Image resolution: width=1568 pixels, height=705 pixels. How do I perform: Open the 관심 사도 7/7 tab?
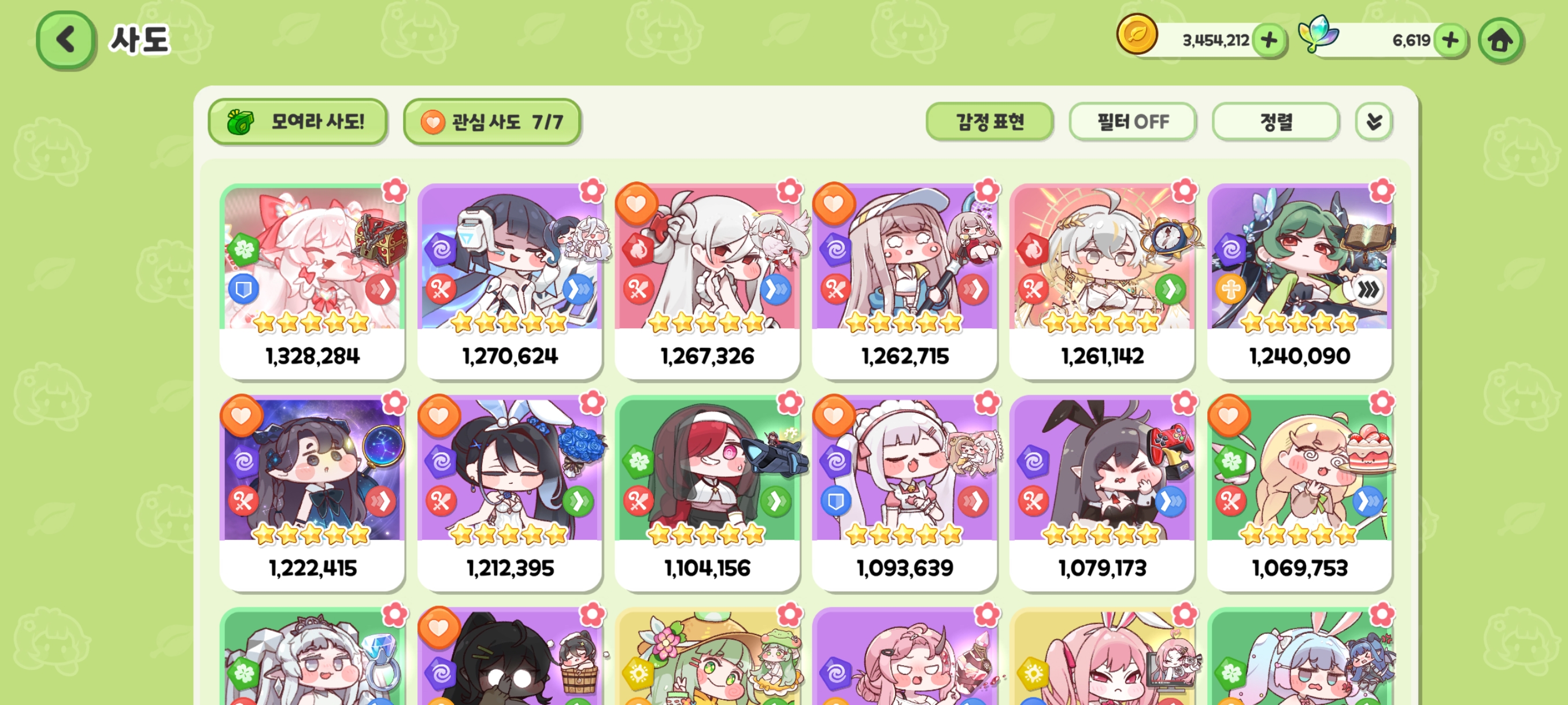pyautogui.click(x=491, y=122)
